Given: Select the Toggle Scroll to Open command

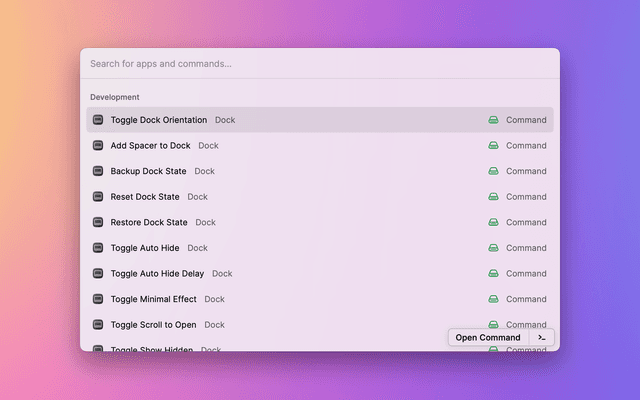Looking at the screenshot, I should coord(153,324).
